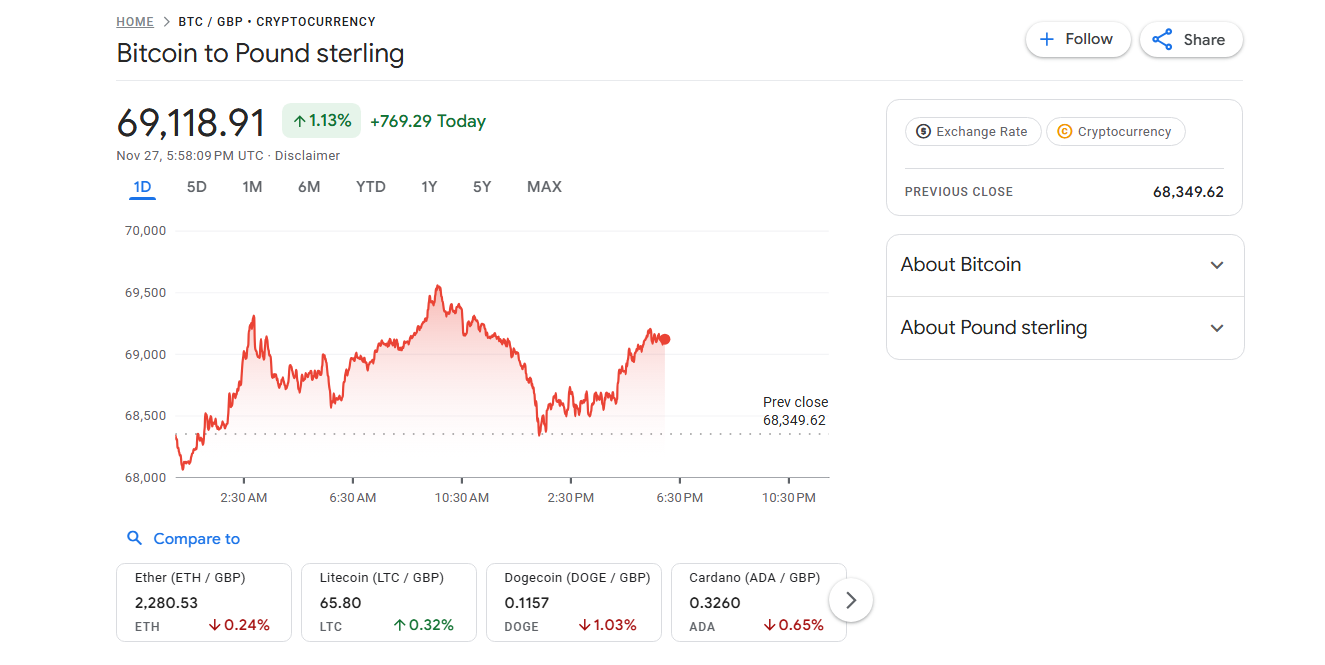1325x665 pixels.
Task: Switch to the MAX chart tab
Action: 544,187
